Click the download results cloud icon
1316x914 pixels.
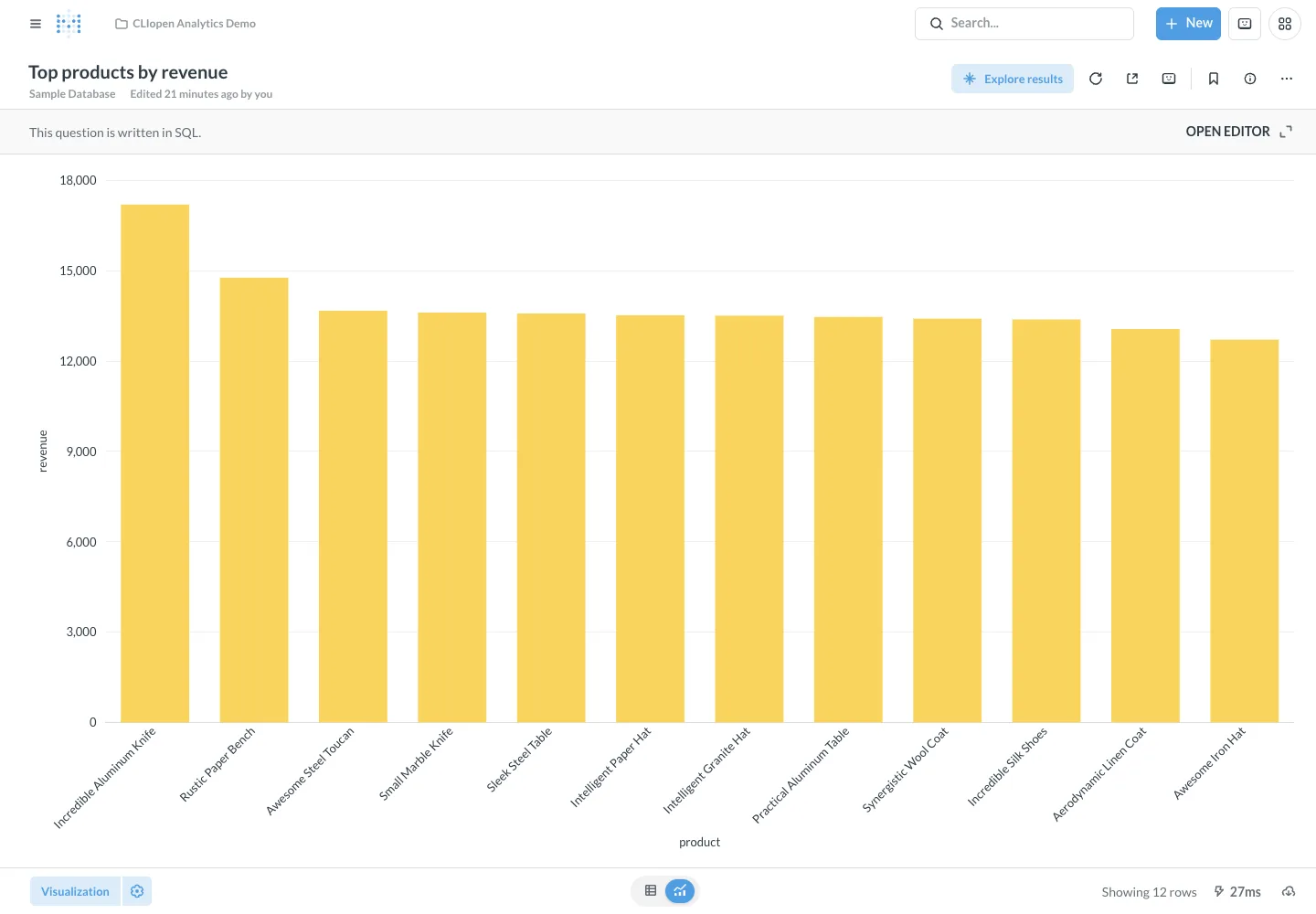[x=1289, y=891]
